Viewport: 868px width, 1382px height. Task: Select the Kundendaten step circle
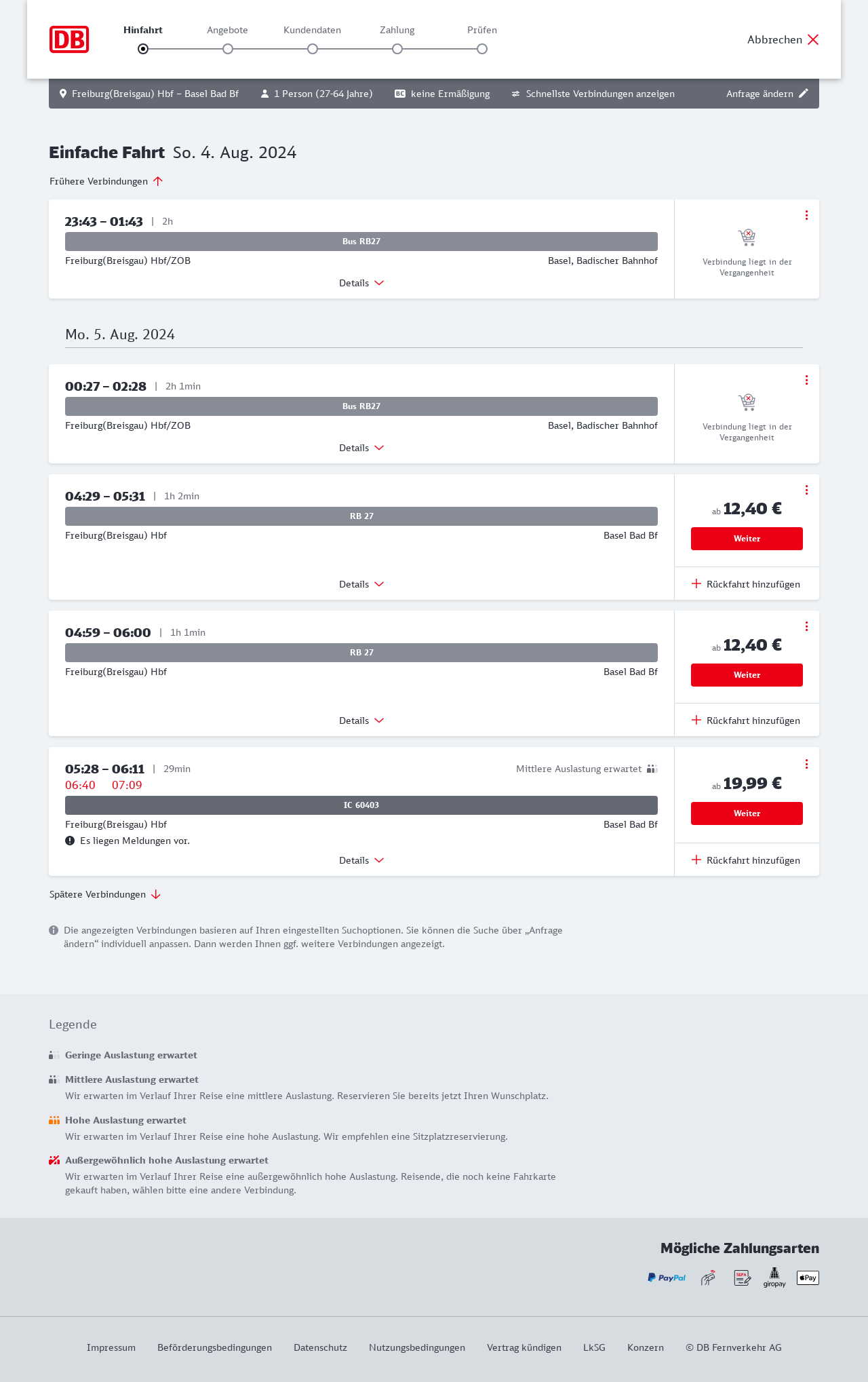(x=313, y=49)
